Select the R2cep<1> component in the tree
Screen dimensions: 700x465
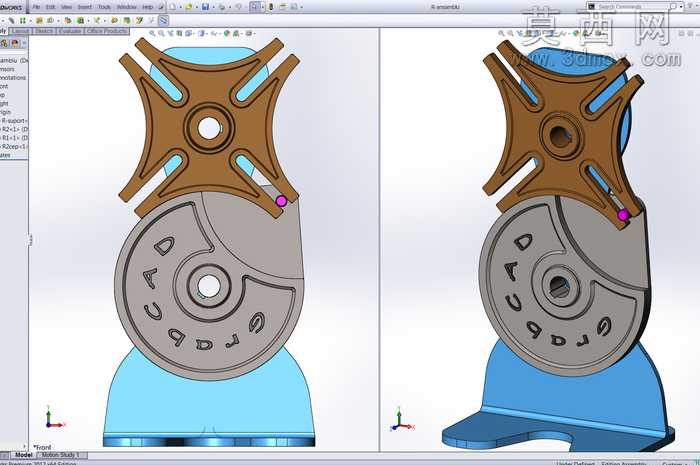(x=14, y=146)
